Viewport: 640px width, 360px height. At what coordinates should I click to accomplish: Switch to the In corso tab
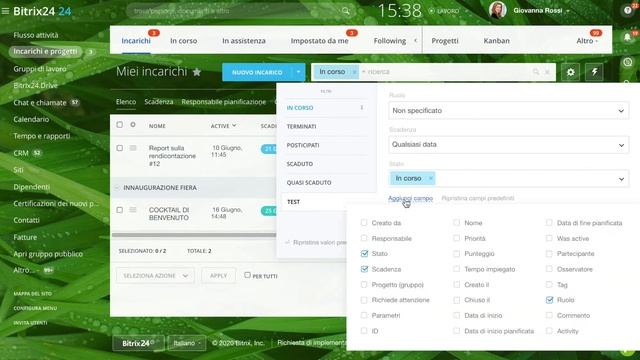click(x=183, y=41)
